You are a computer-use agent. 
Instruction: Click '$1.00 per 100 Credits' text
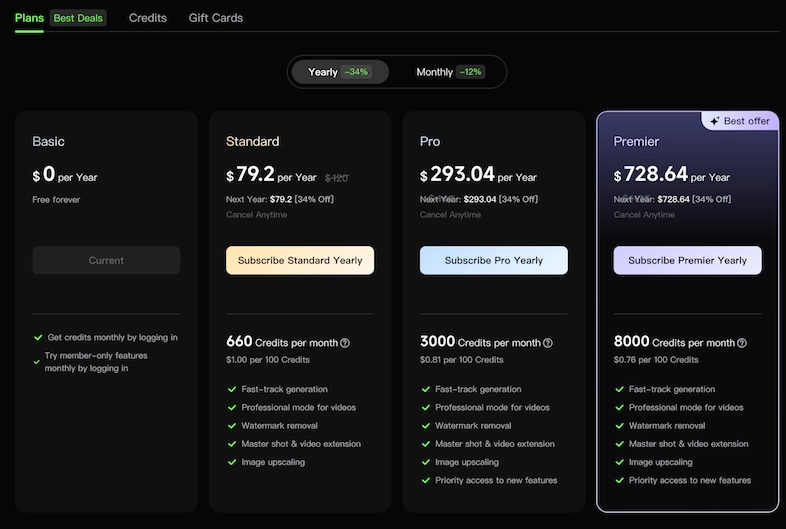coord(268,360)
